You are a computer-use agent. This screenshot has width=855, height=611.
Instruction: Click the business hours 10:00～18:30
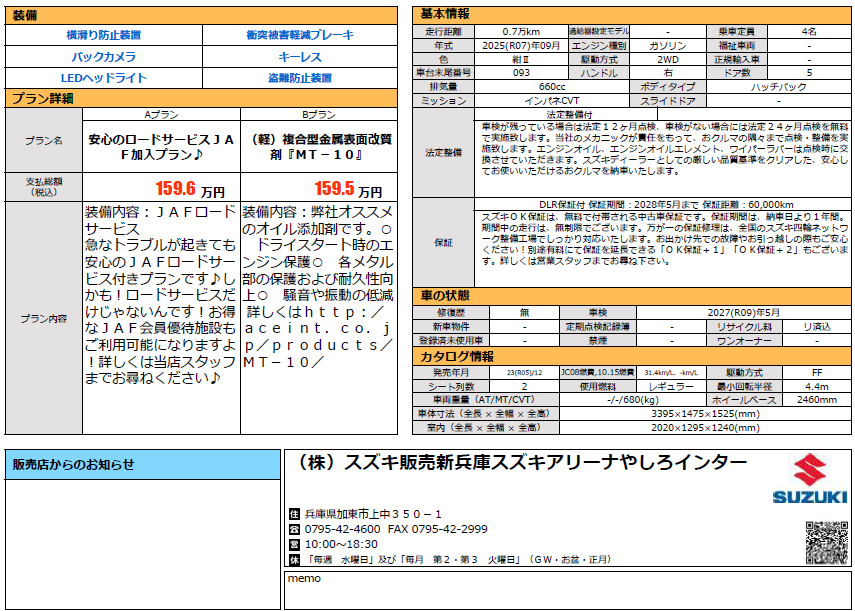(x=341, y=544)
